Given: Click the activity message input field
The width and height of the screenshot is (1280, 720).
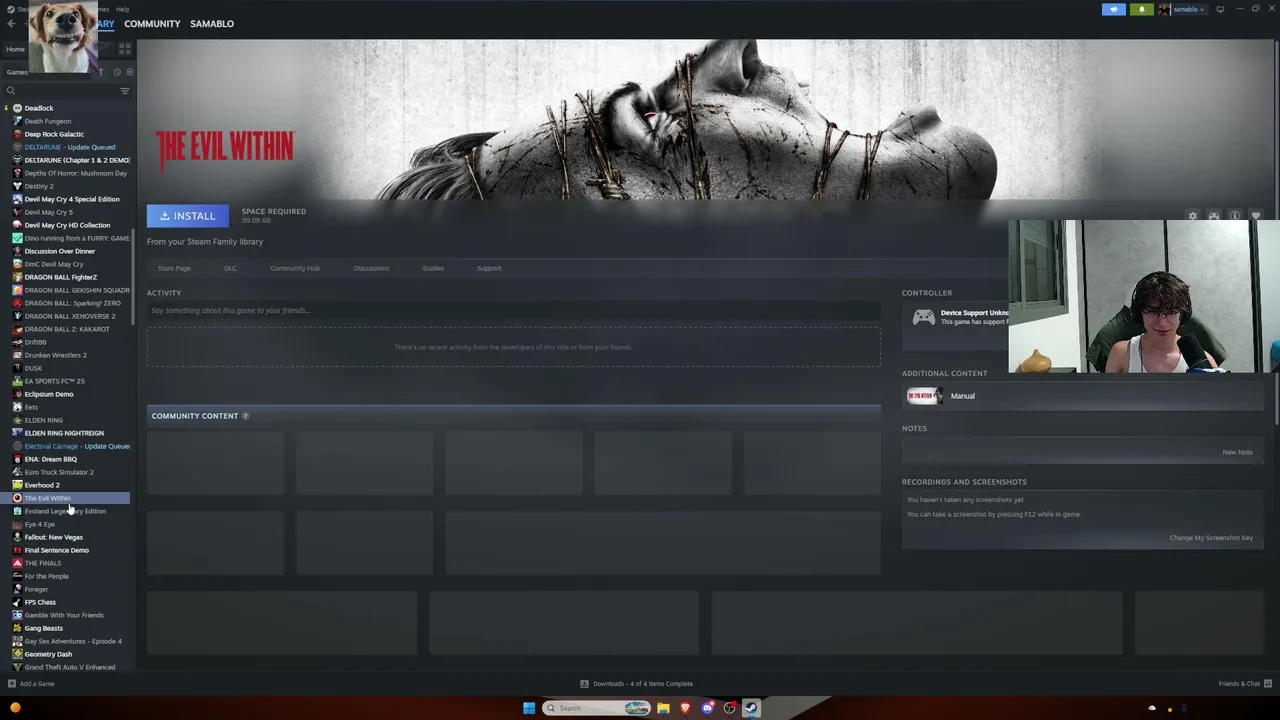Looking at the screenshot, I should pos(513,311).
